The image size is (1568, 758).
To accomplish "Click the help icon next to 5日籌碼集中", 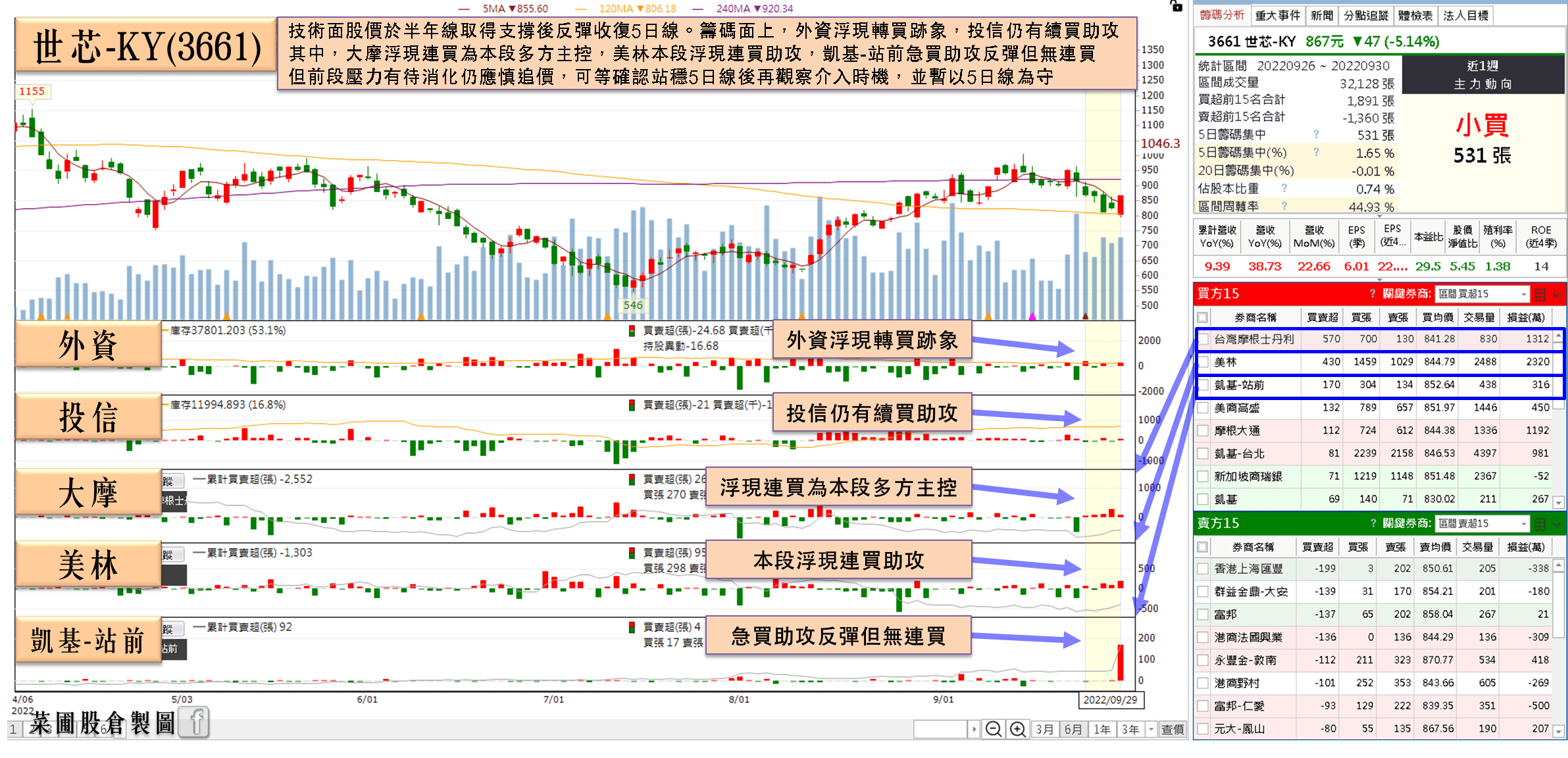I will pos(1316,134).
